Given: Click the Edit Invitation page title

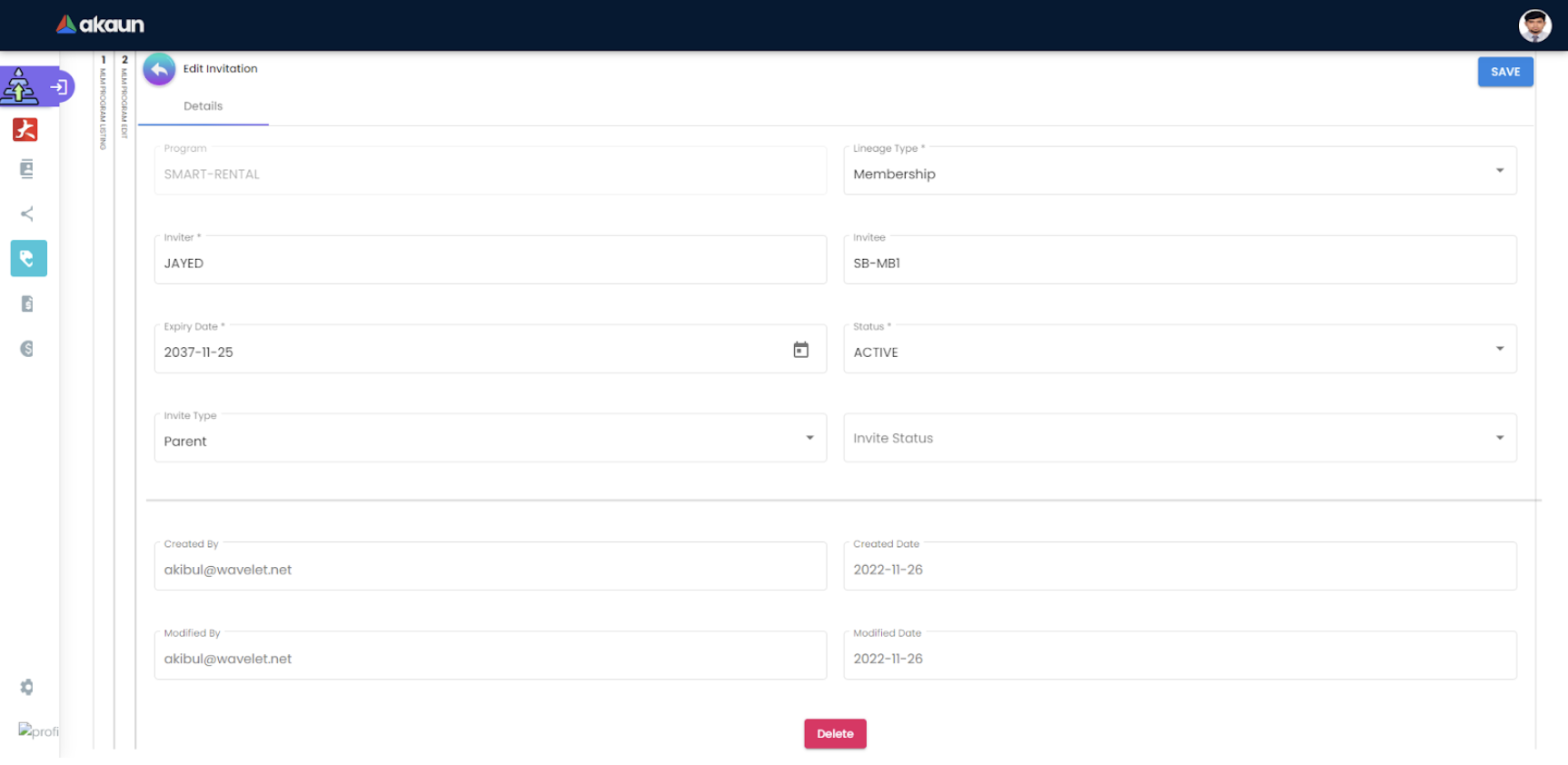Looking at the screenshot, I should coord(220,69).
